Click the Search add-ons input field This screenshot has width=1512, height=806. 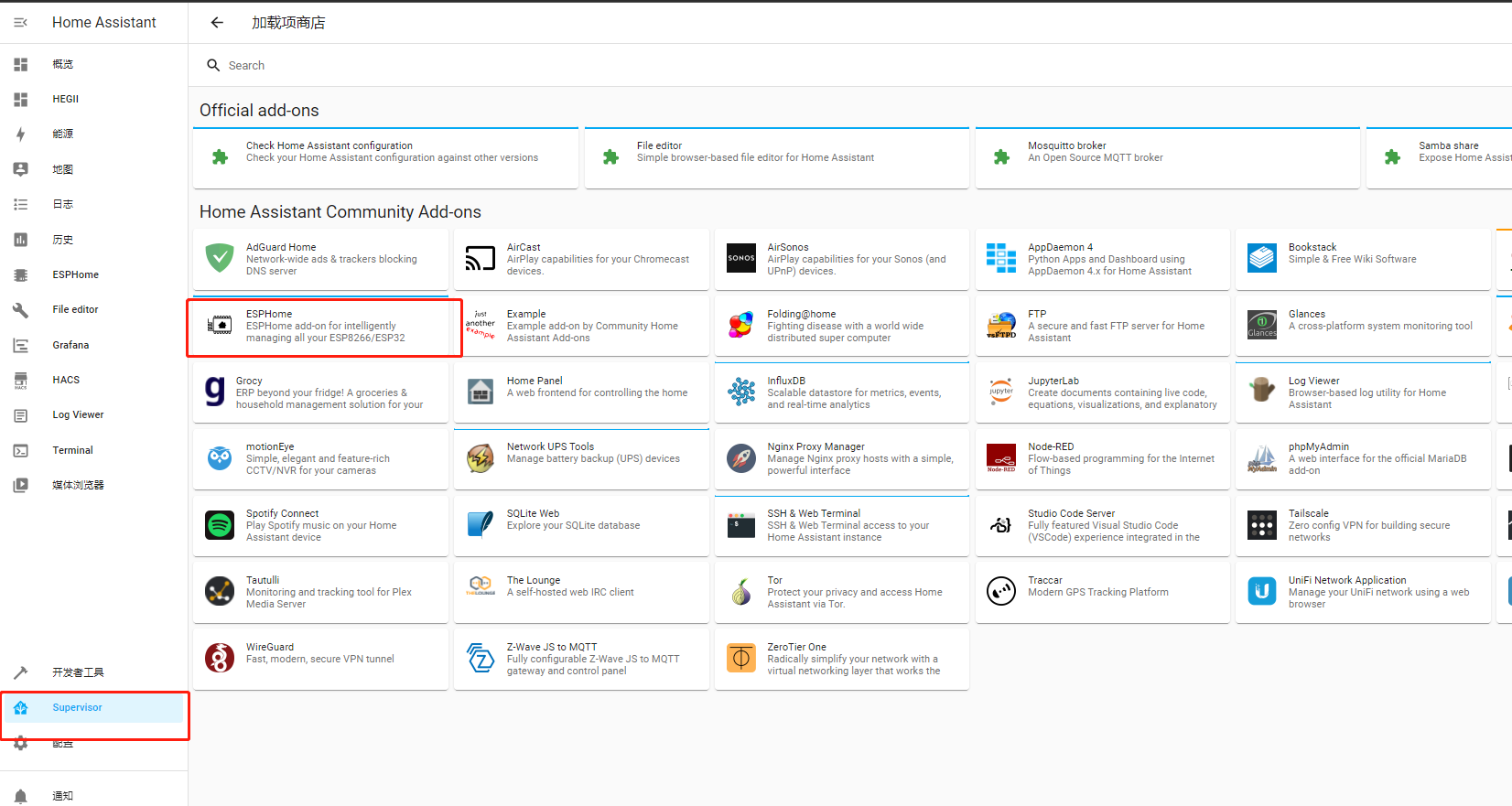tap(549, 65)
